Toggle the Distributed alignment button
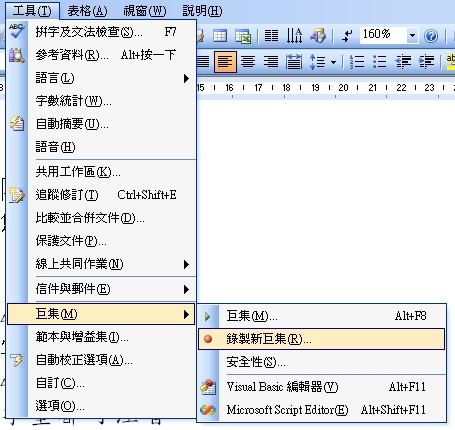 pos(294,62)
